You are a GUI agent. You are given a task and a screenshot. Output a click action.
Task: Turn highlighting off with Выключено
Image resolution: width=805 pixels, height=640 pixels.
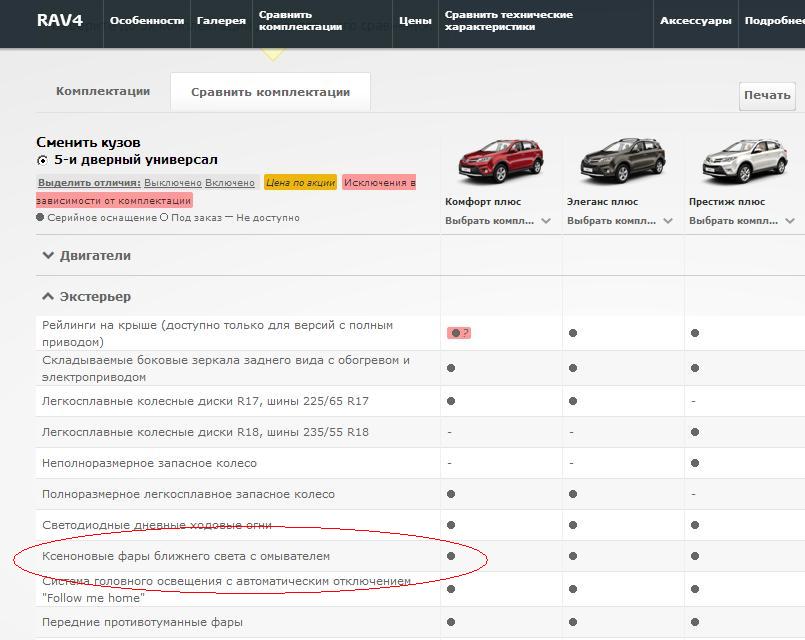click(x=172, y=183)
